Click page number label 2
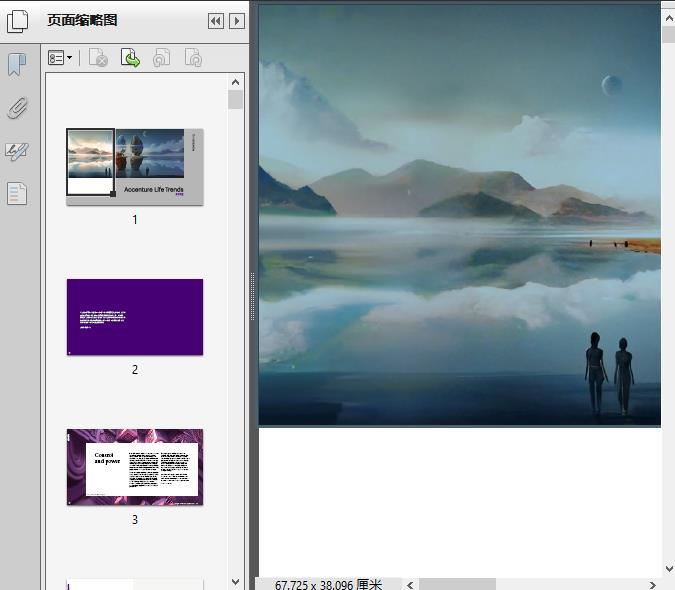Viewport: 675px width, 590px height. [x=135, y=370]
